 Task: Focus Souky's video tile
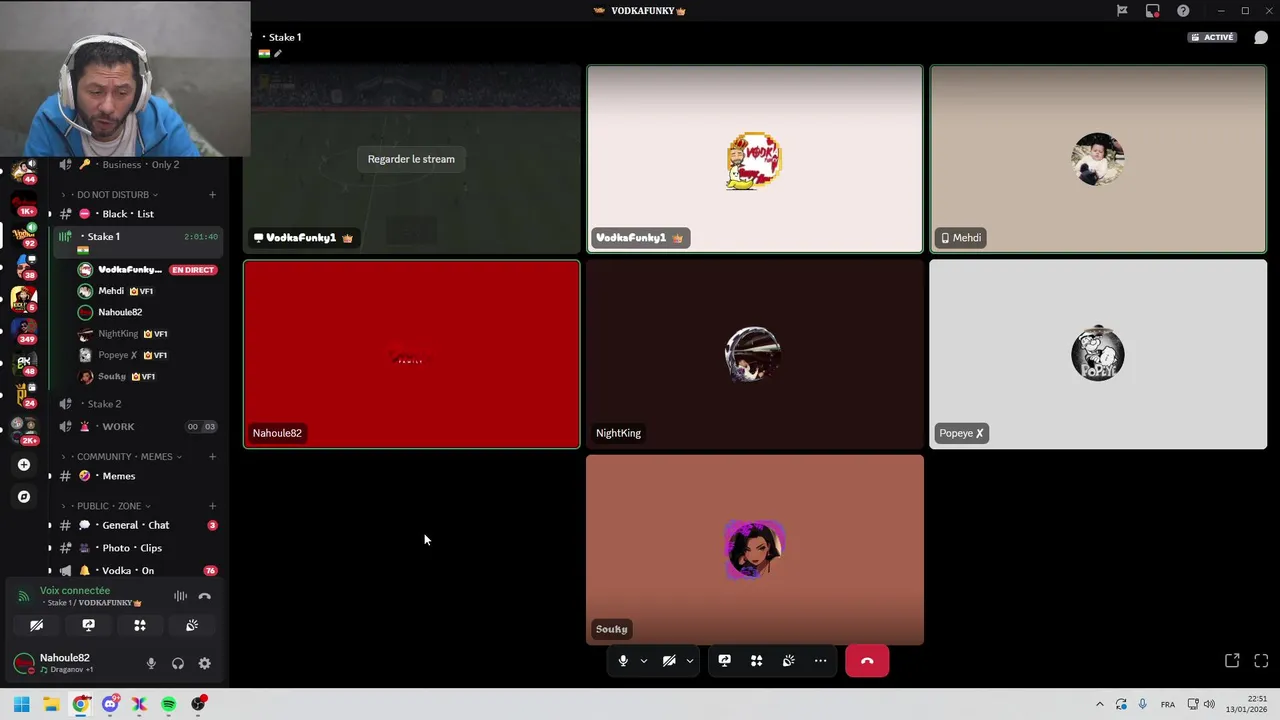[755, 550]
